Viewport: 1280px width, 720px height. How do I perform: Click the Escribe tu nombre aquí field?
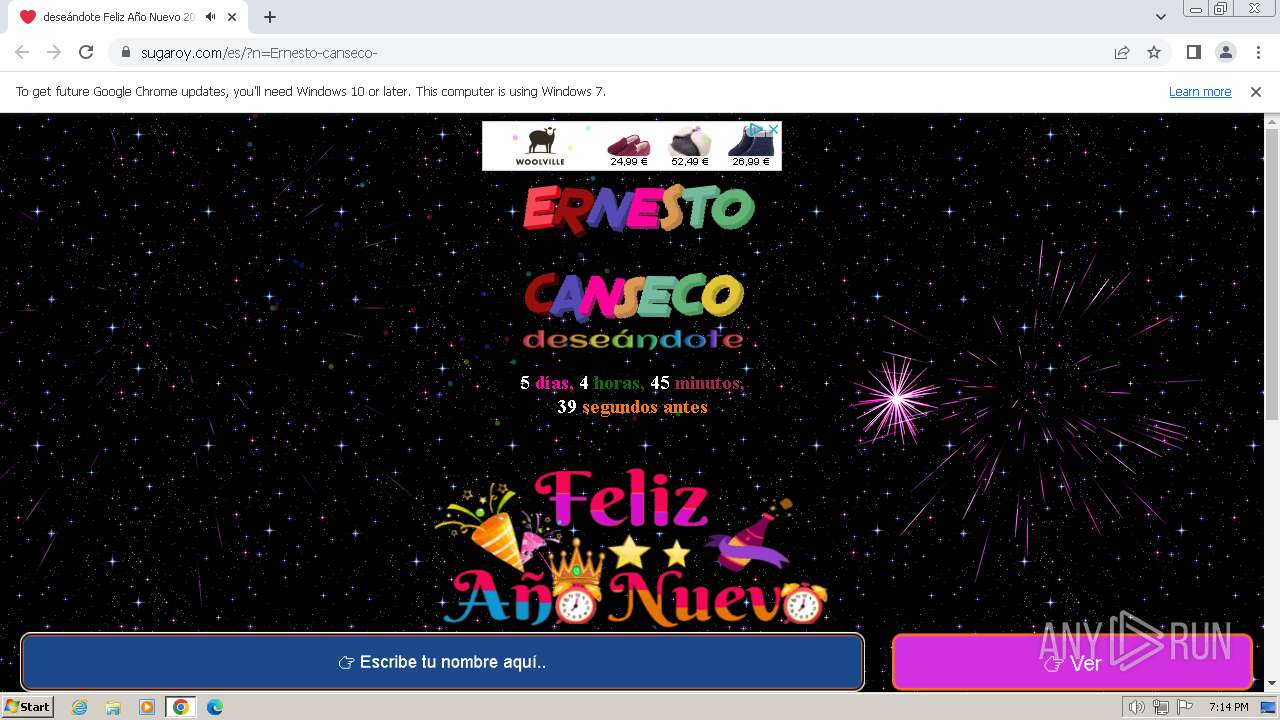(x=442, y=662)
